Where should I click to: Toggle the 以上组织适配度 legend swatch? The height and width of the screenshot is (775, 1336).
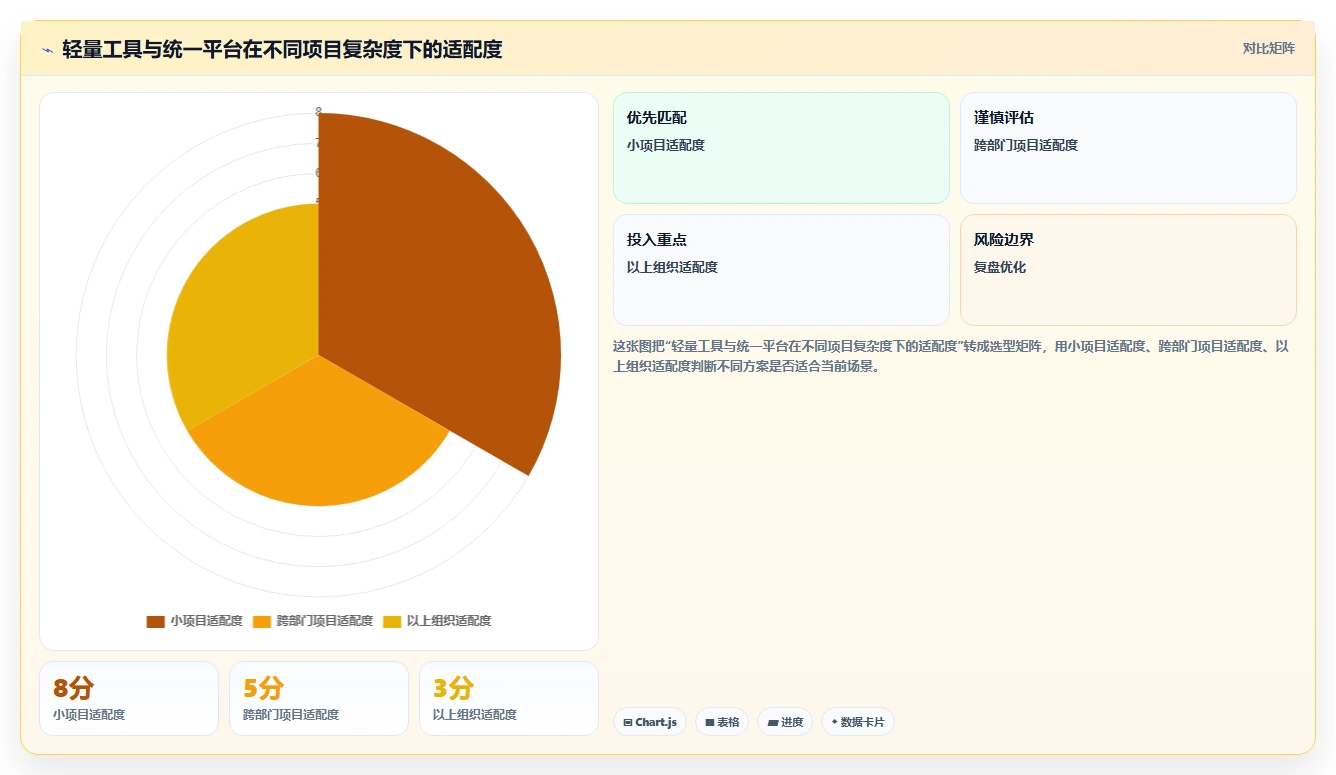click(x=392, y=621)
